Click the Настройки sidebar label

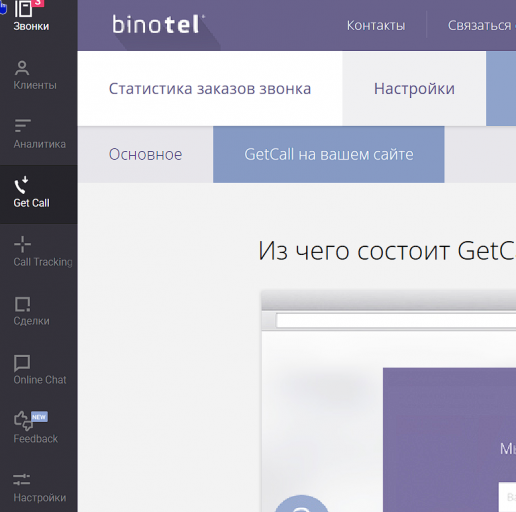click(x=40, y=498)
